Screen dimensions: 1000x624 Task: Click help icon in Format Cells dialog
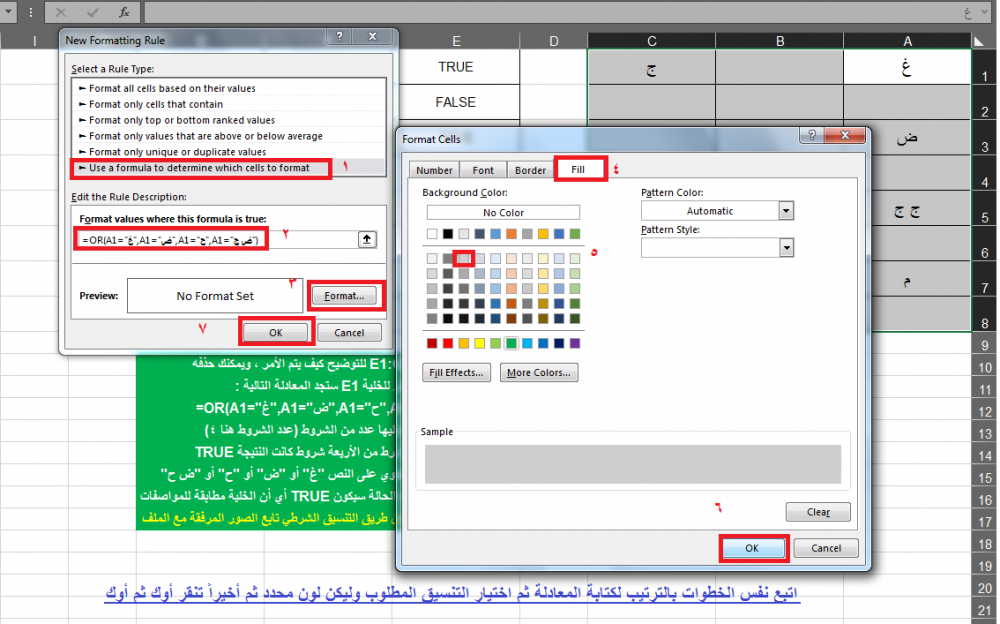[812, 135]
